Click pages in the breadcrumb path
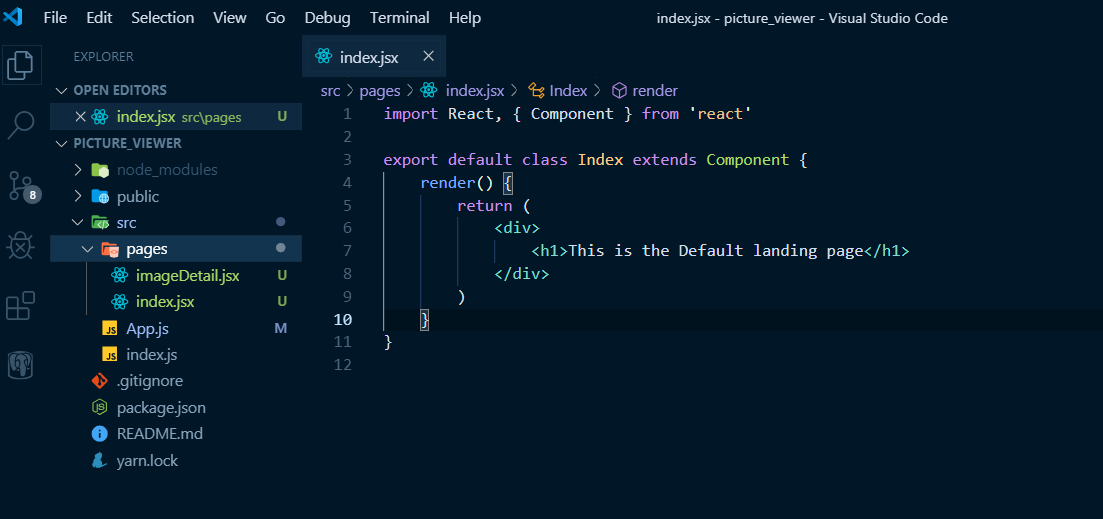Image resolution: width=1103 pixels, height=519 pixels. click(380, 90)
